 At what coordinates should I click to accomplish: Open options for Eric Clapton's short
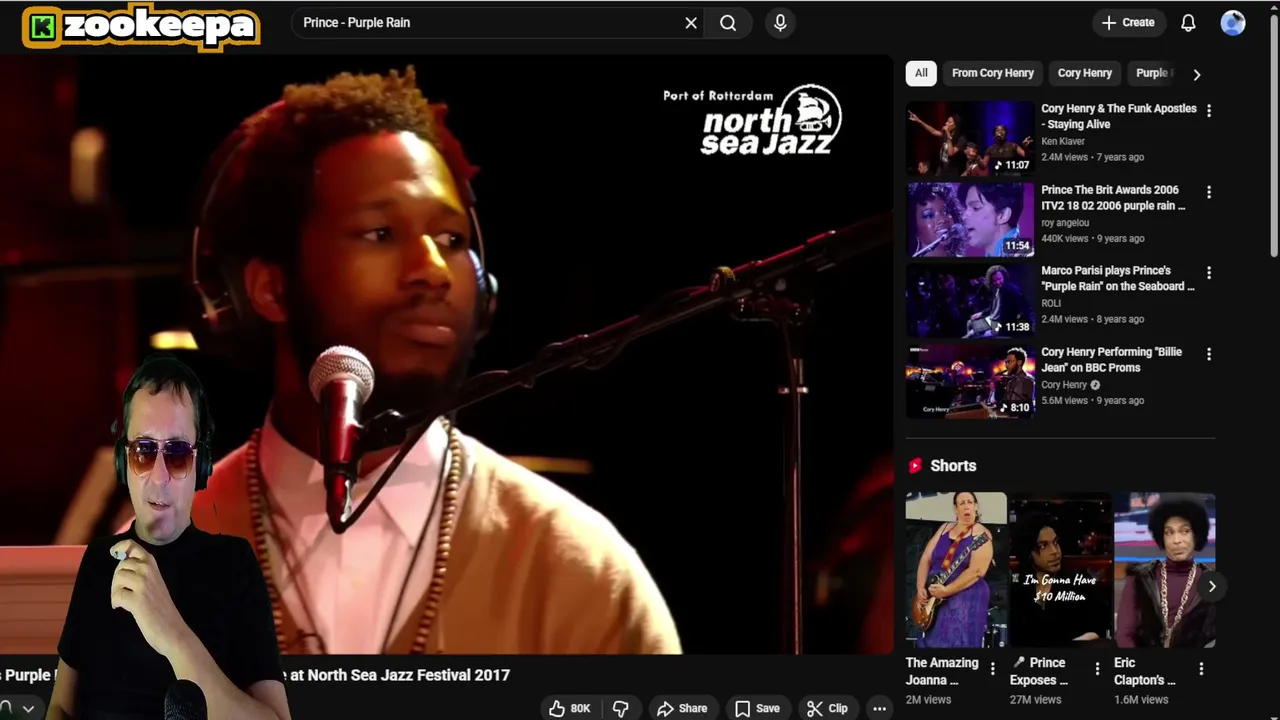pyautogui.click(x=1201, y=669)
